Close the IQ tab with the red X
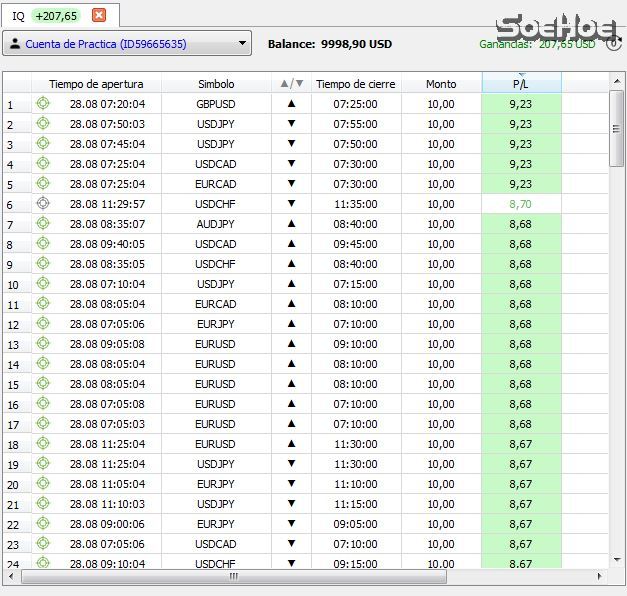This screenshot has width=627, height=596. (98, 15)
